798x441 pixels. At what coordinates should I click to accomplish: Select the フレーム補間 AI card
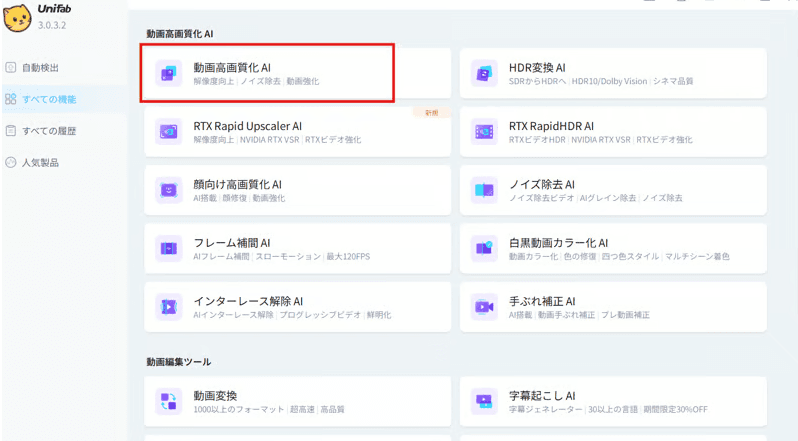pos(298,249)
